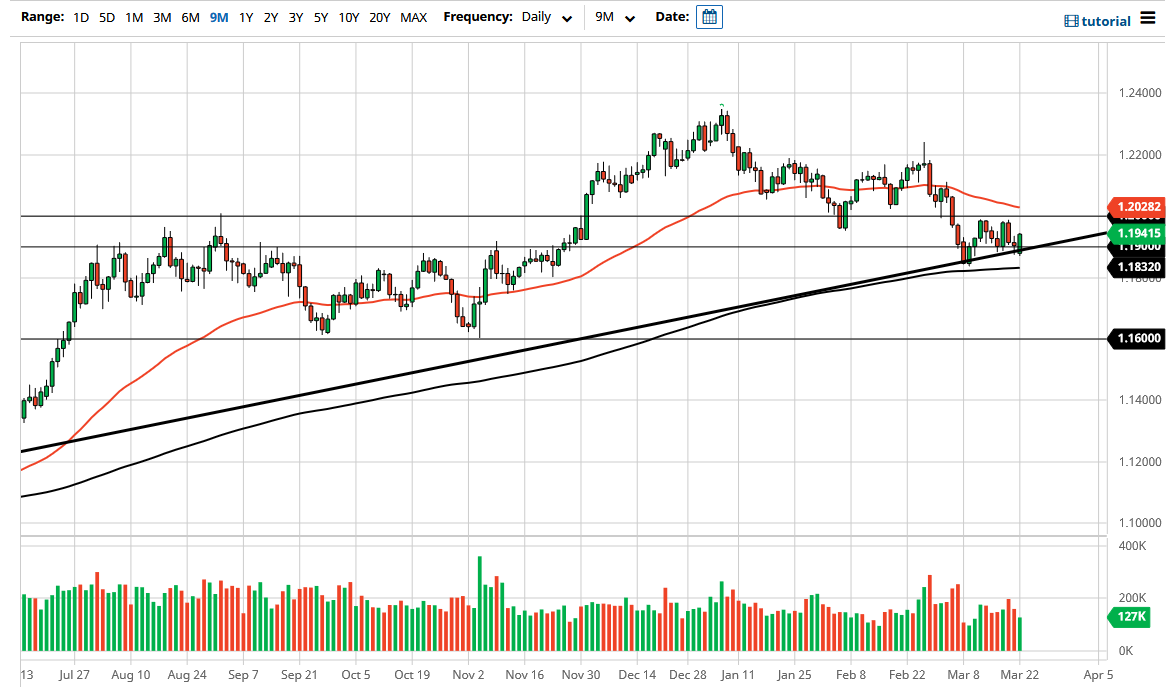Open the Frequency dropdown showing Daily
The image size is (1168, 694).
pos(537,18)
